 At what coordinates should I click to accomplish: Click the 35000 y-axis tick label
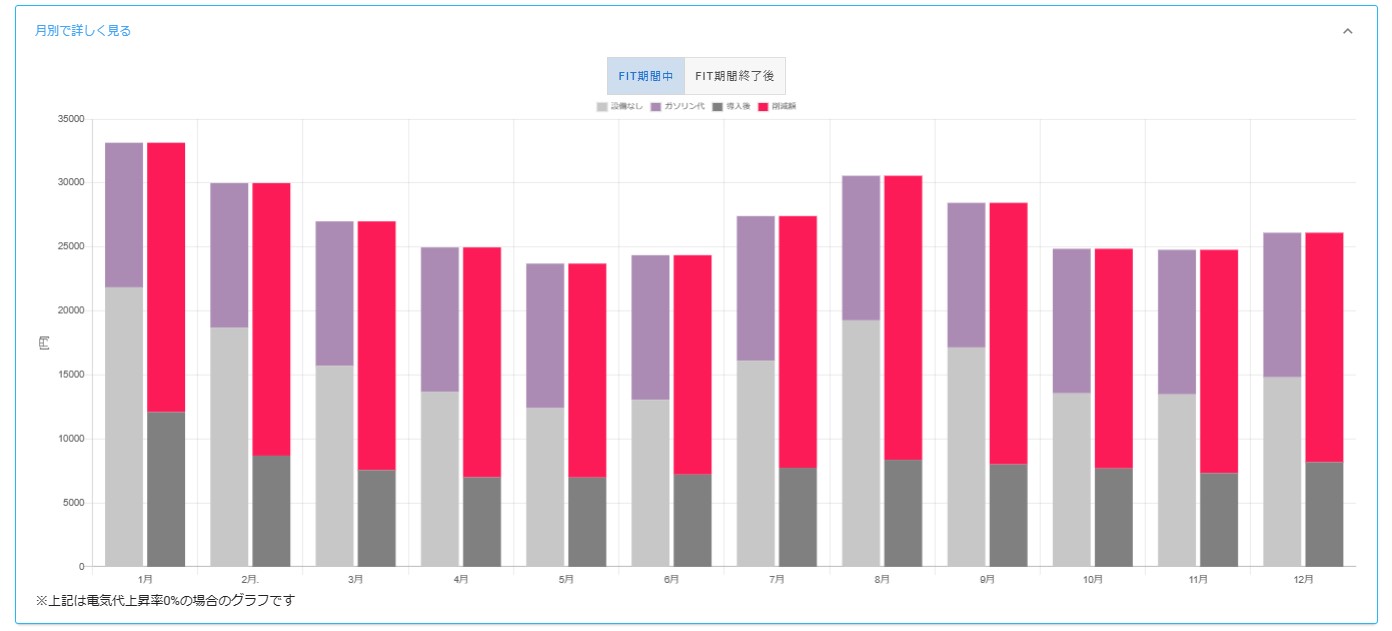tap(72, 119)
